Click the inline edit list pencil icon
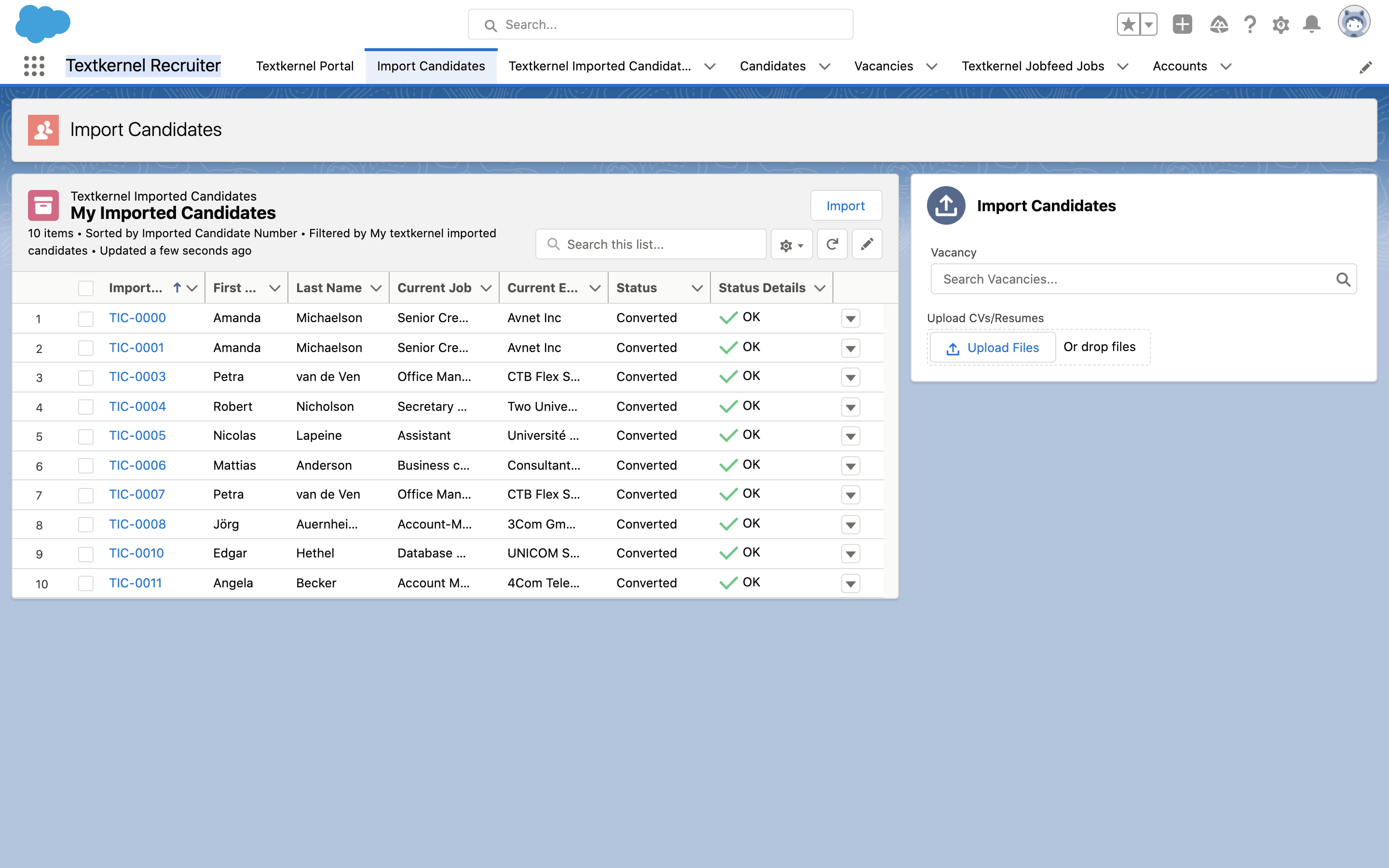 pos(867,244)
